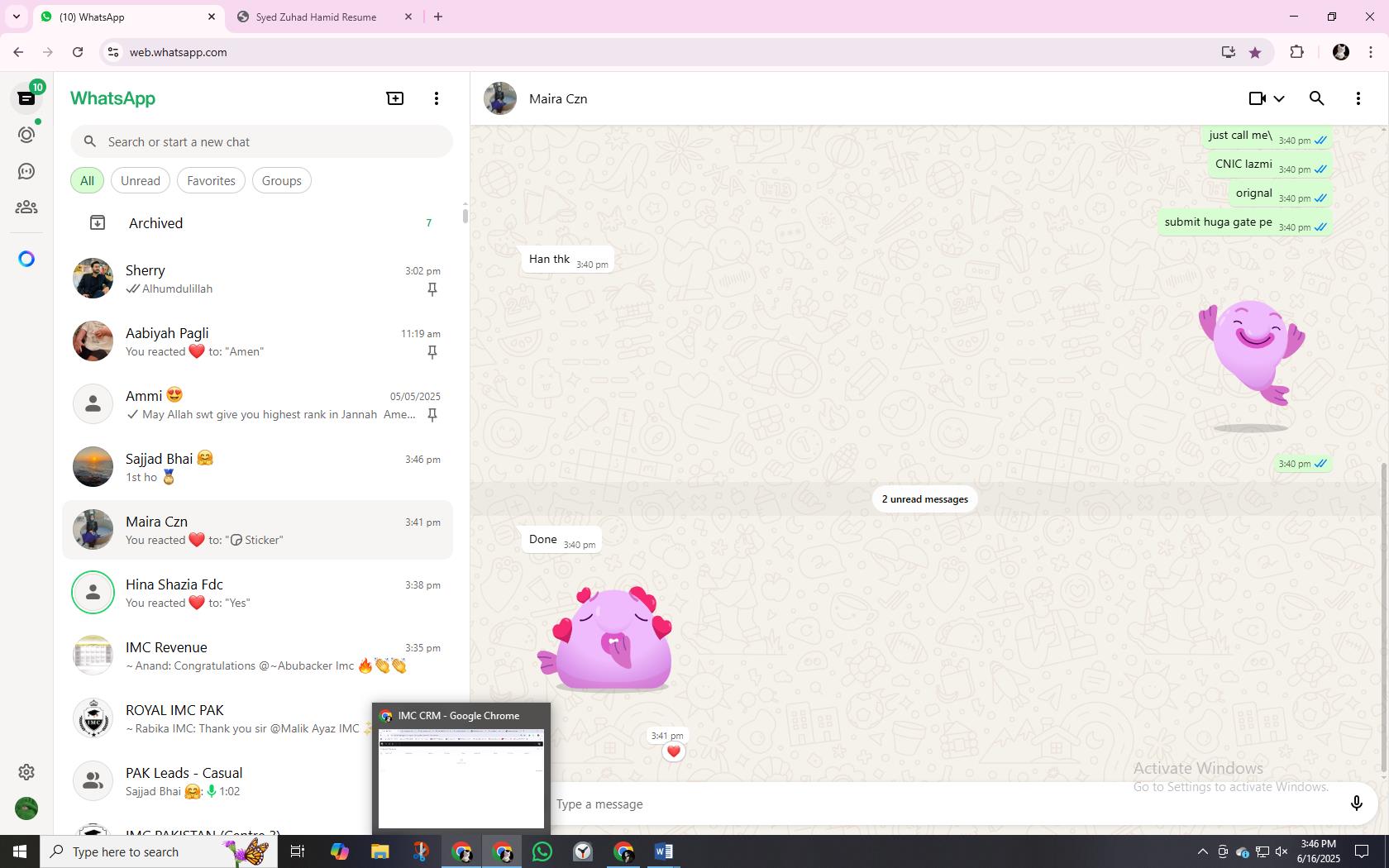Open Chrome's three-dot menu

[1371, 52]
